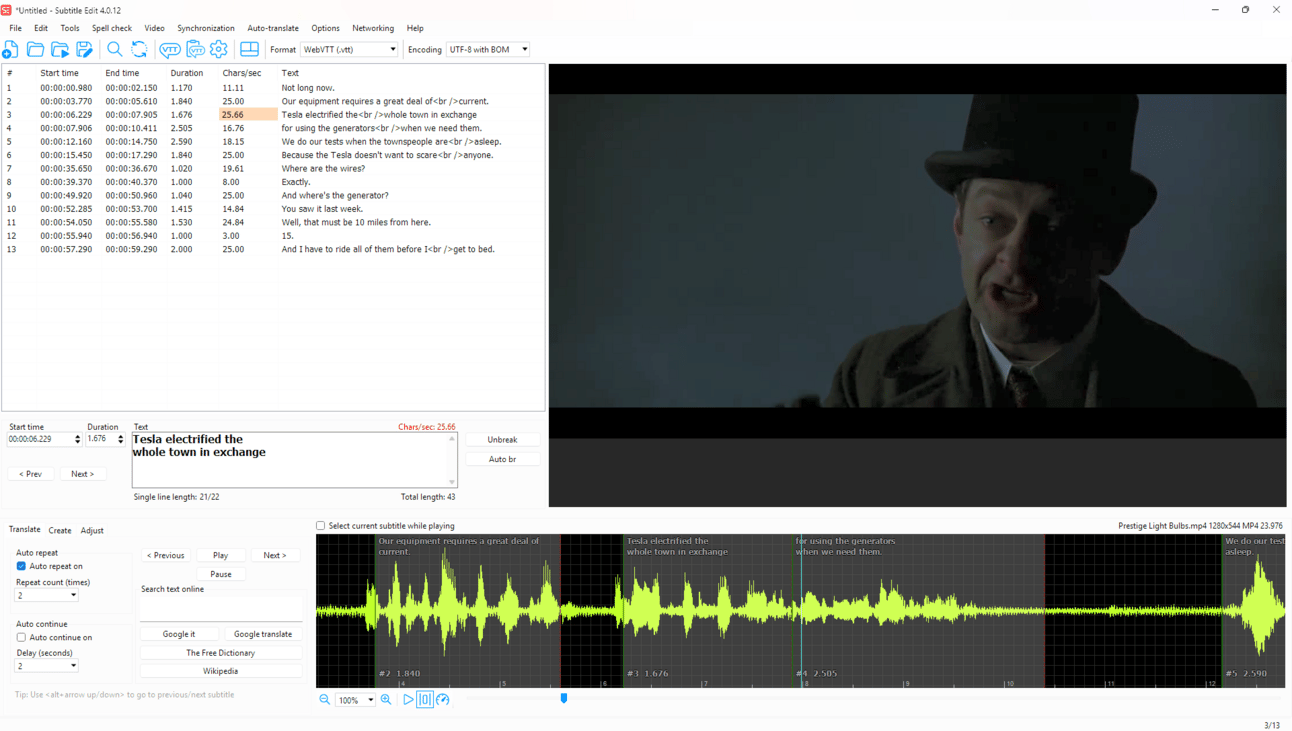Open the Options menu
Viewport: 1292px width, 731px height.
325,28
